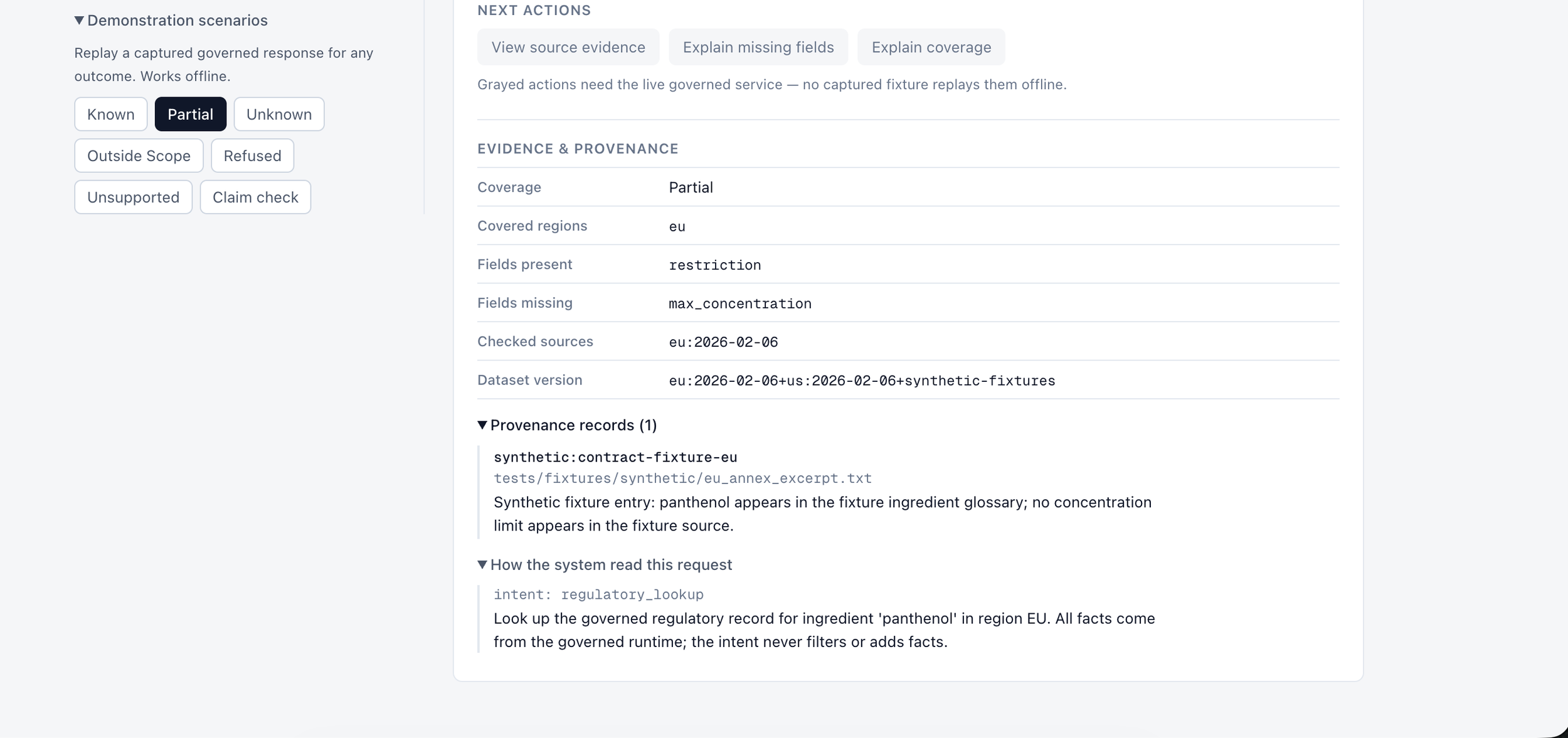Click the Dataset version value
Viewport: 1568px width, 738px height.
coord(862,381)
